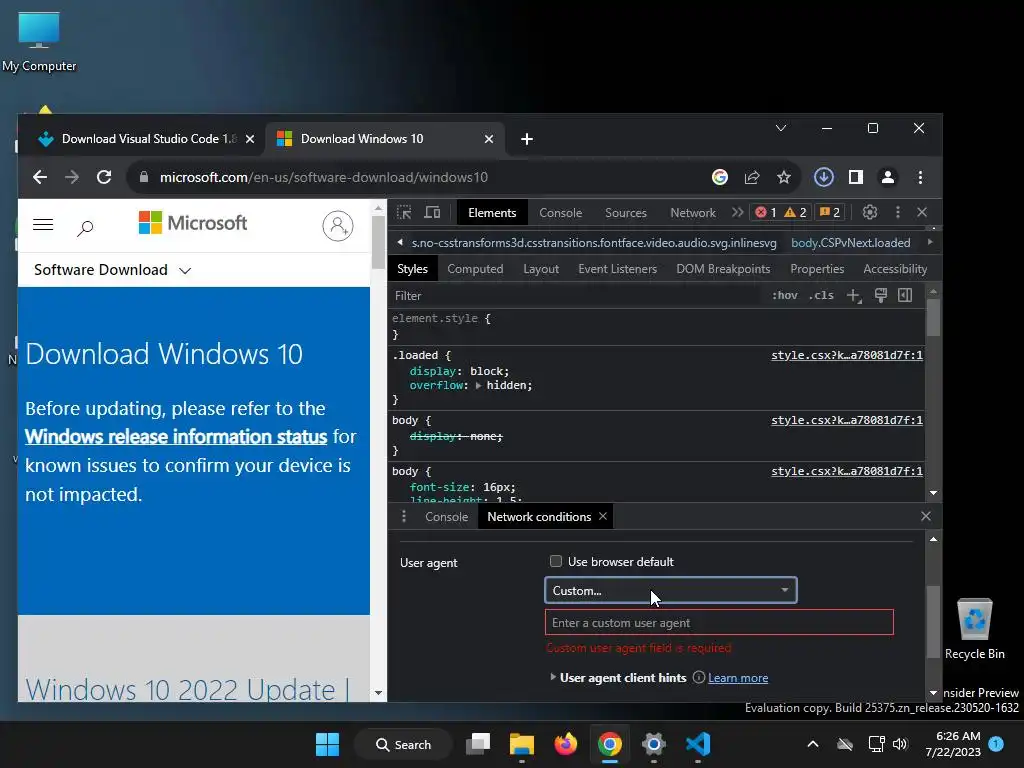Open the drawer three-dot menu beside Console

[x=404, y=517]
